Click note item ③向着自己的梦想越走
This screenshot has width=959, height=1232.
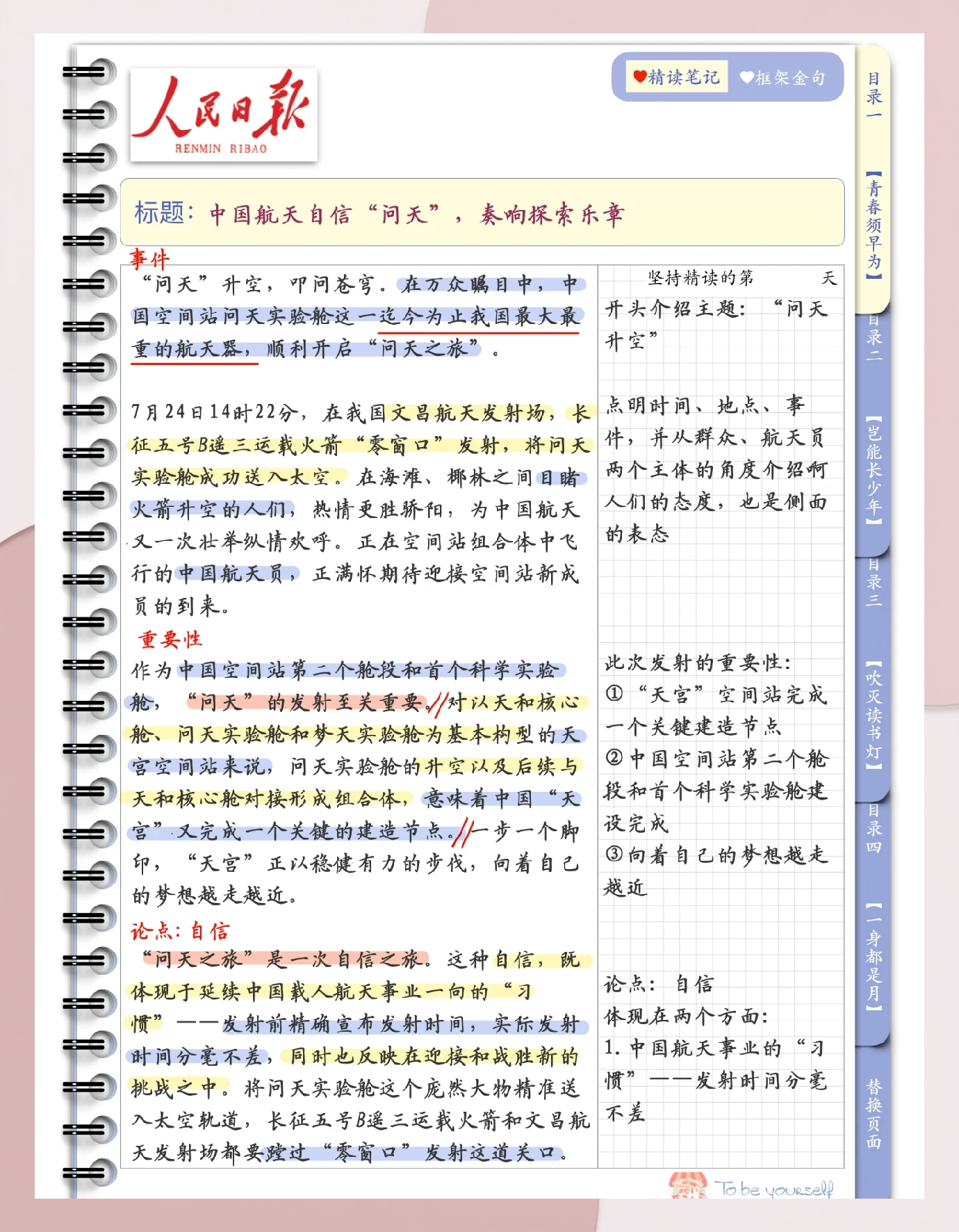pos(717,854)
